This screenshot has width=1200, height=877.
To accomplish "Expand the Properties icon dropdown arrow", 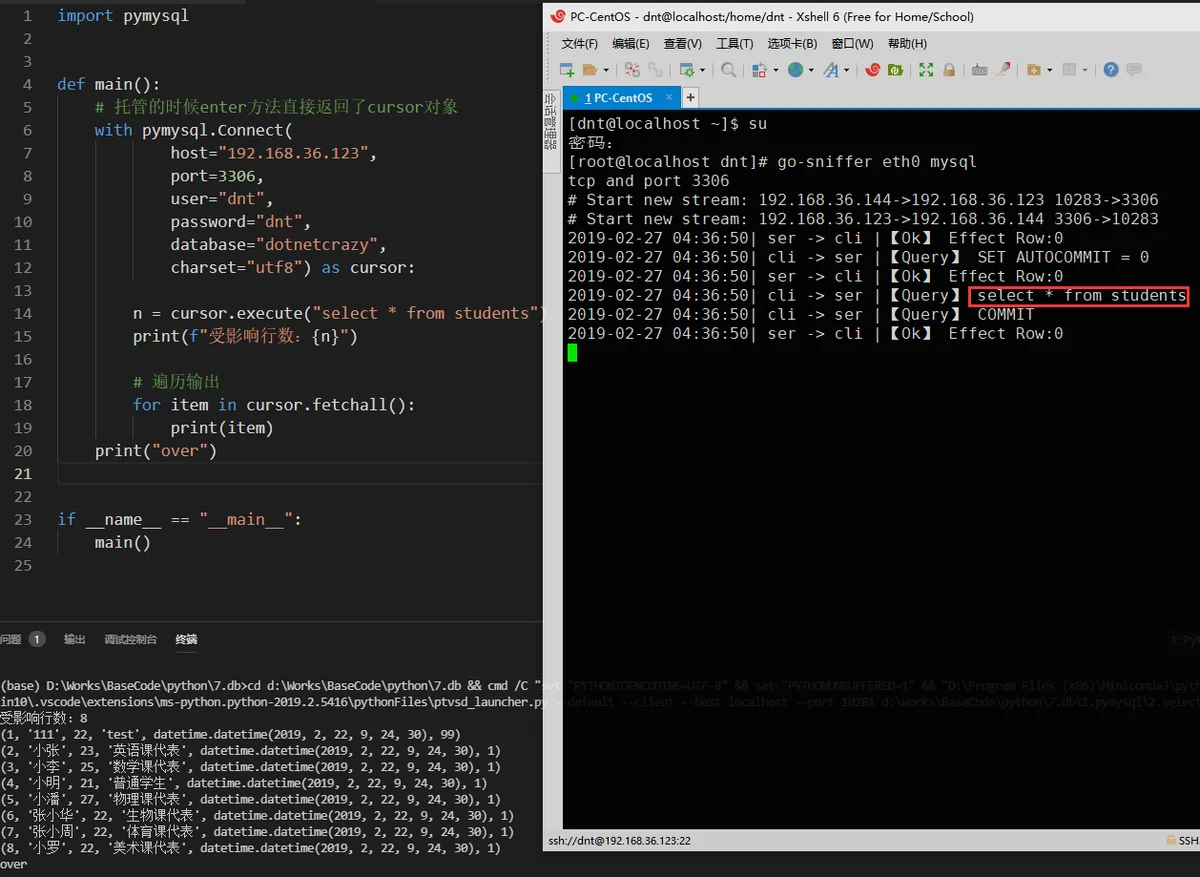I will (703, 70).
